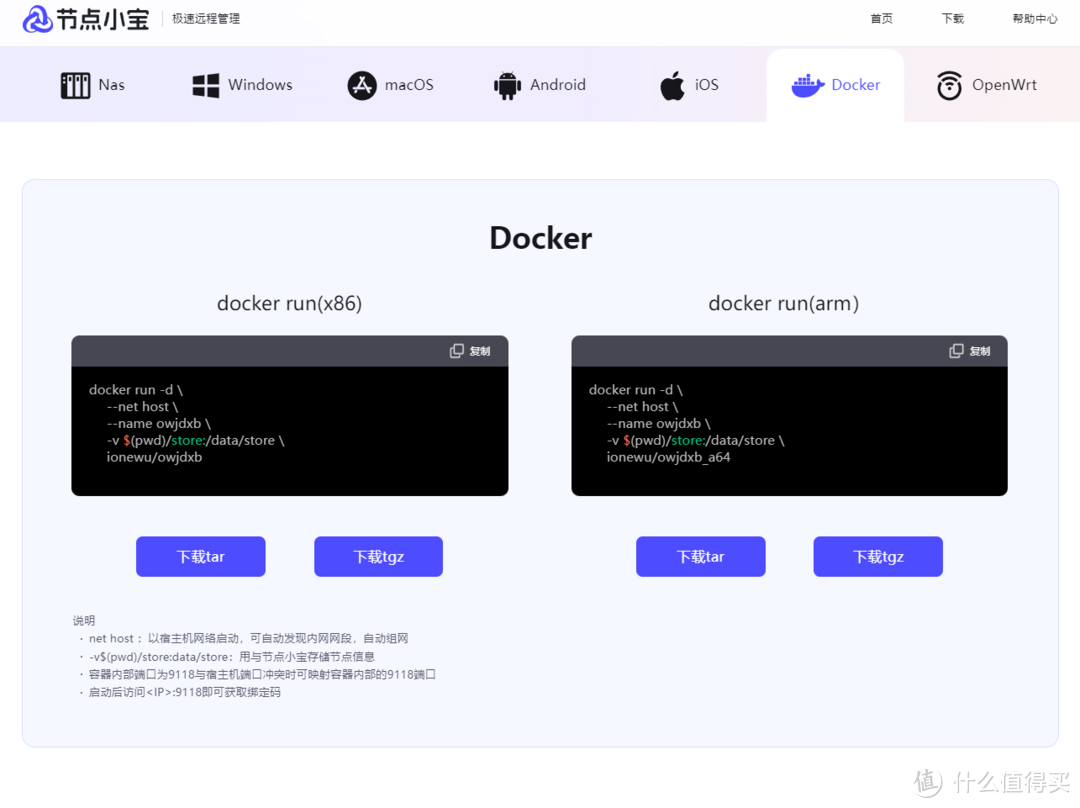Click the Windows logo icon

click(206, 85)
